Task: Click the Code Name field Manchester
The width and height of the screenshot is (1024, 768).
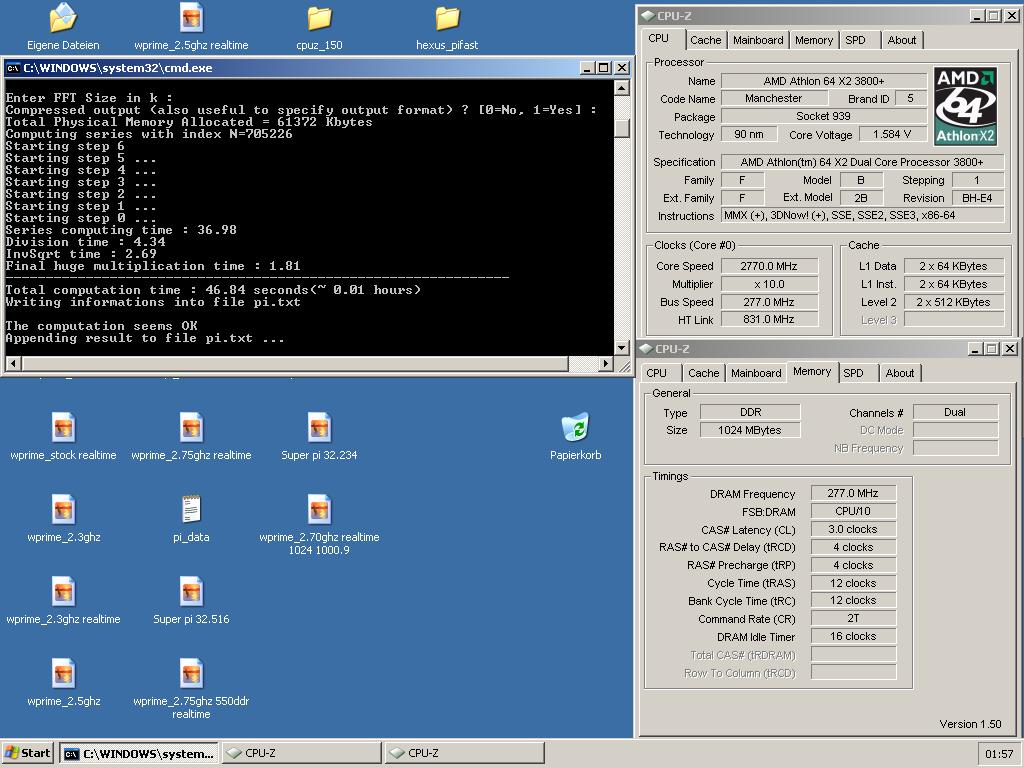Action: pyautogui.click(x=774, y=98)
